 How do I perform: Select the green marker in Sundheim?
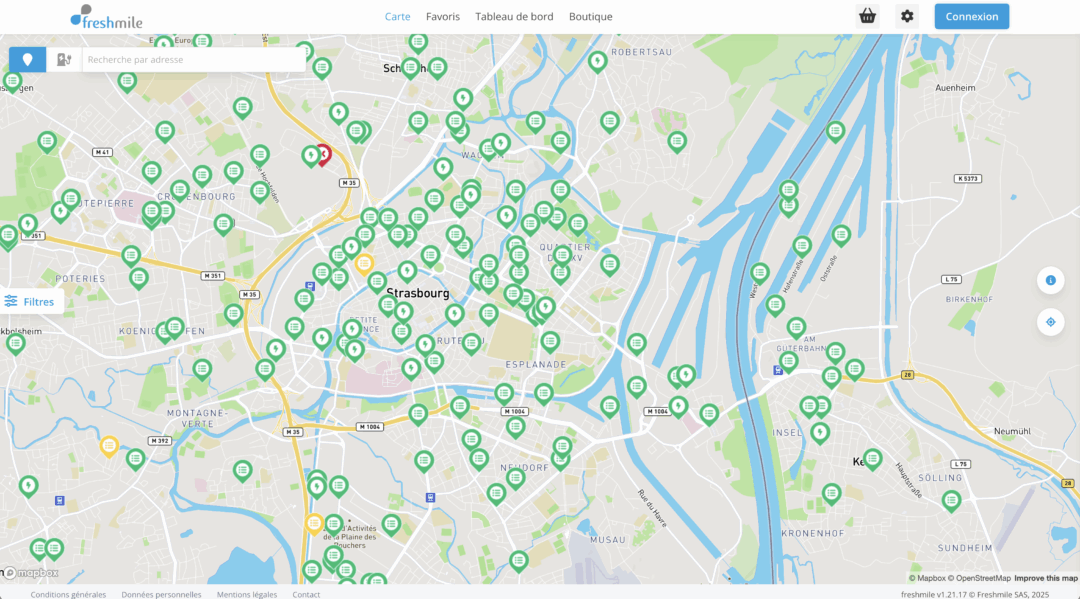pos(951,499)
